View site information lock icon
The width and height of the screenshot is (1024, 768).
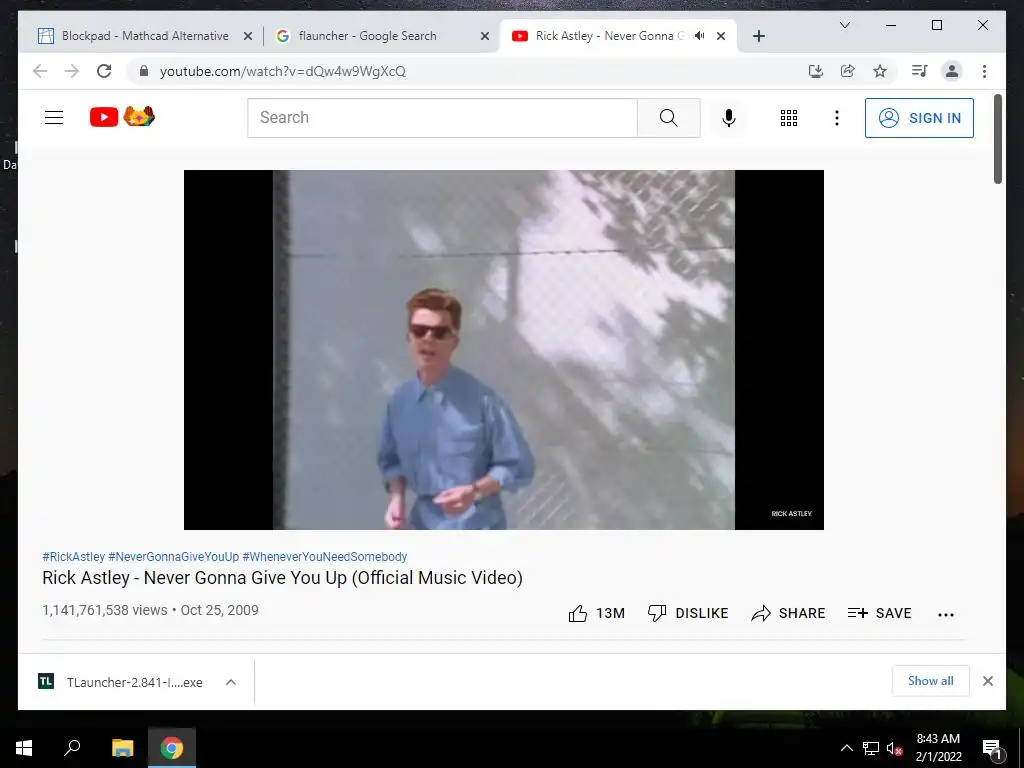[144, 71]
